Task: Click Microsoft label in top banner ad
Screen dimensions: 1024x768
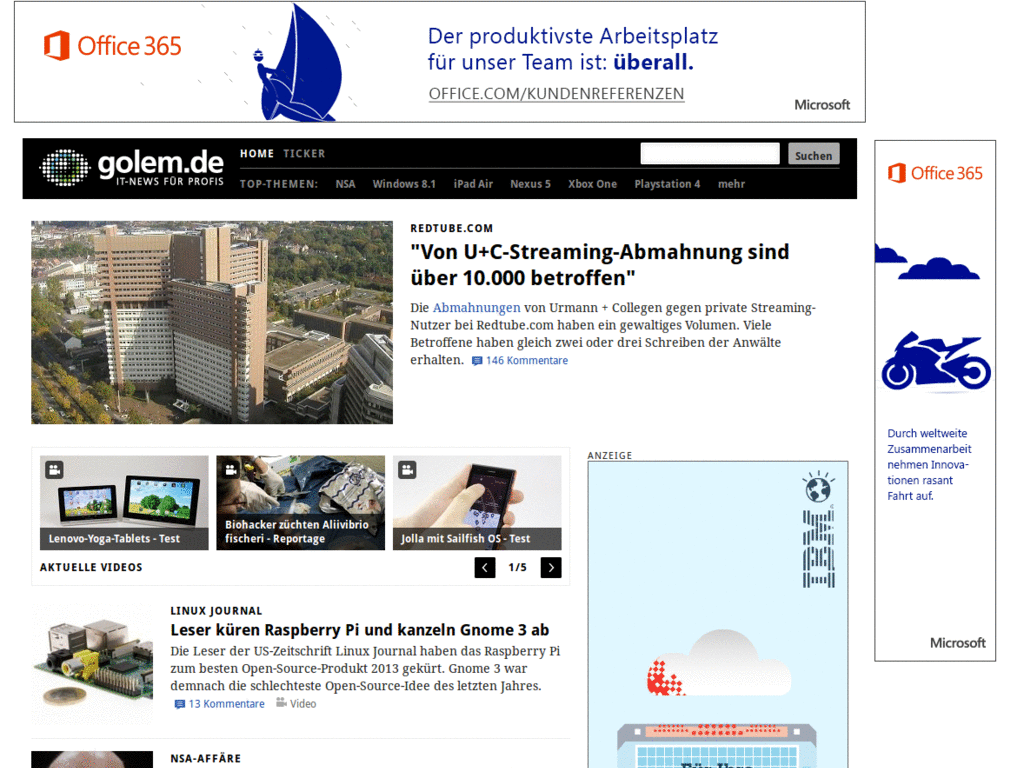Action: 822,104
